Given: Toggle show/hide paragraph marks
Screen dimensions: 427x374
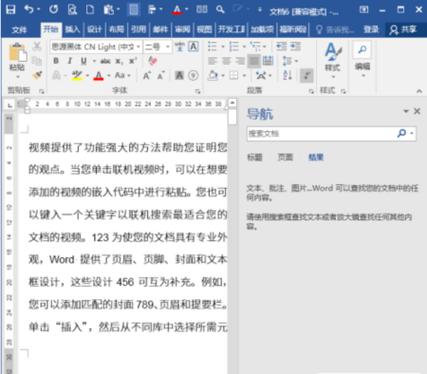Looking at the screenshot, I should 306,75.
